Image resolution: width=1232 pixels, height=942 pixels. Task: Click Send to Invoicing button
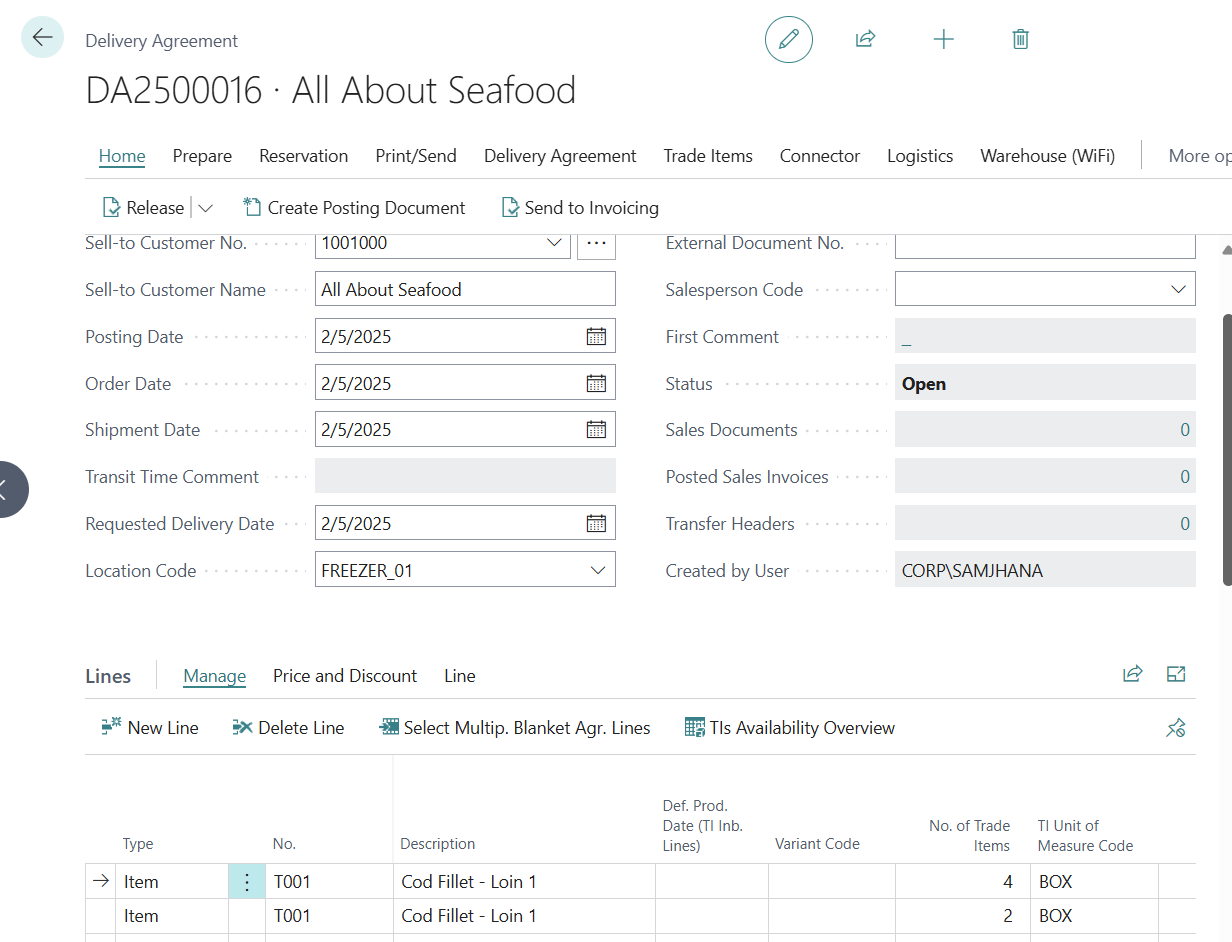click(x=580, y=208)
